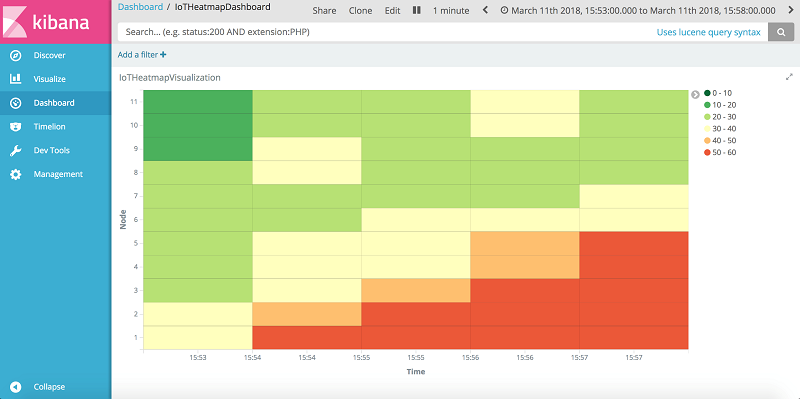800x399 pixels.
Task: Open the Share menu
Action: pyautogui.click(x=324, y=11)
